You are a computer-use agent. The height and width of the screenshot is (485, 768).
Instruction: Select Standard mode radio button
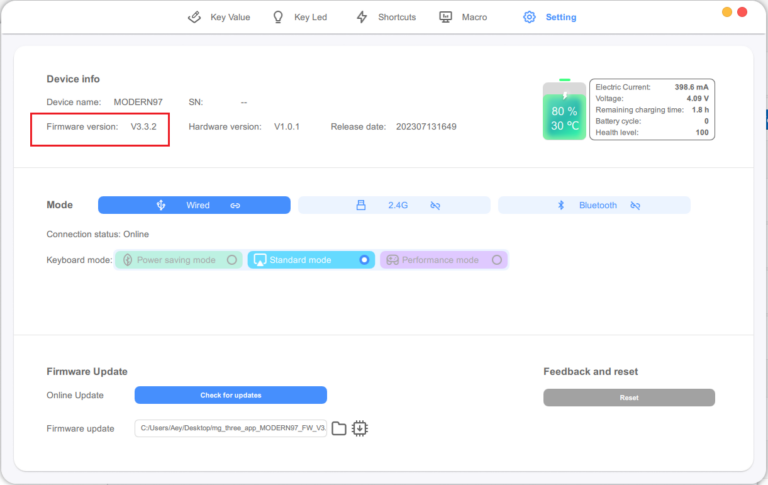(364, 260)
